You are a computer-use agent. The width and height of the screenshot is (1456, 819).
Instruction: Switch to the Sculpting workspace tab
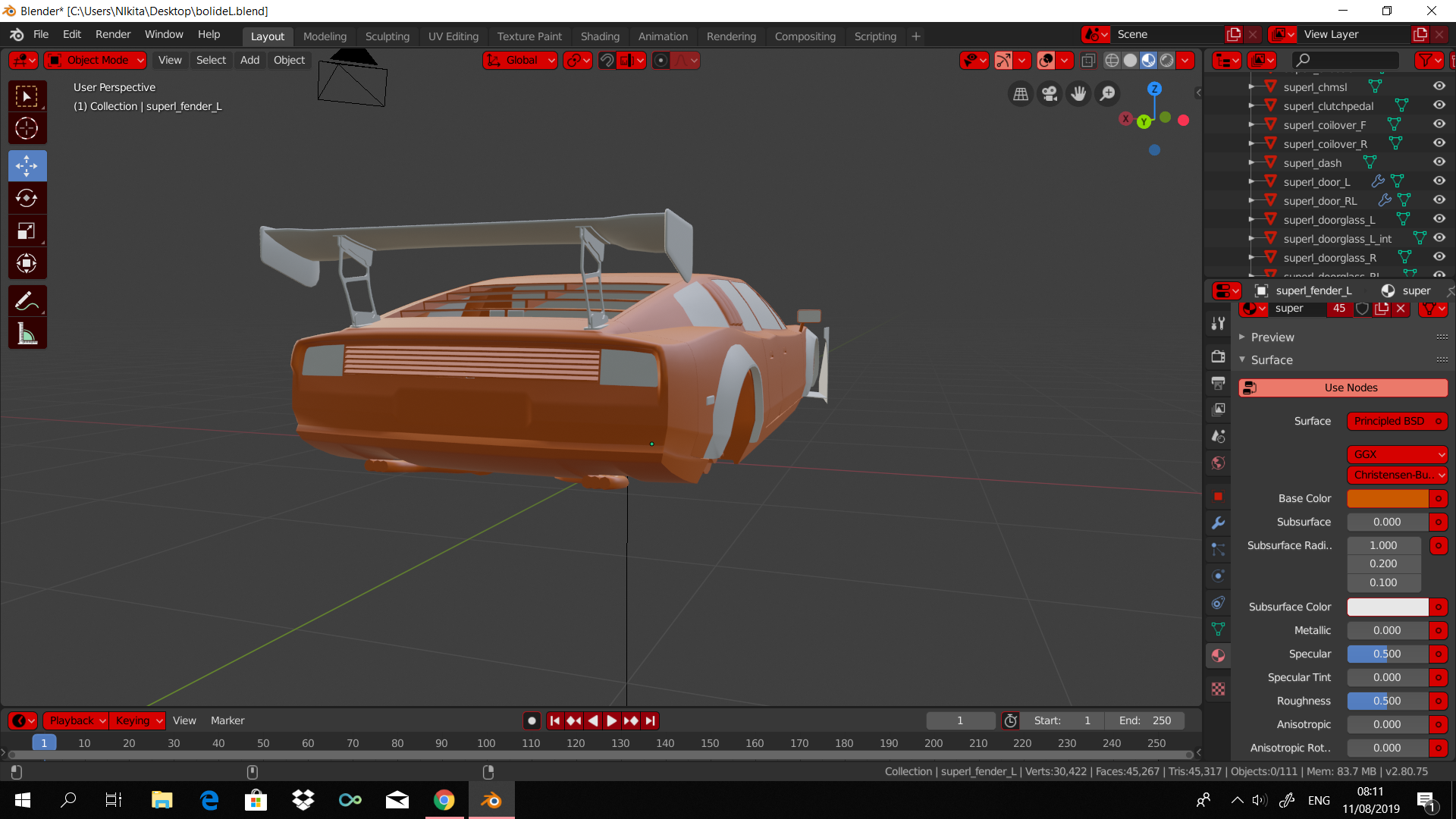387,36
